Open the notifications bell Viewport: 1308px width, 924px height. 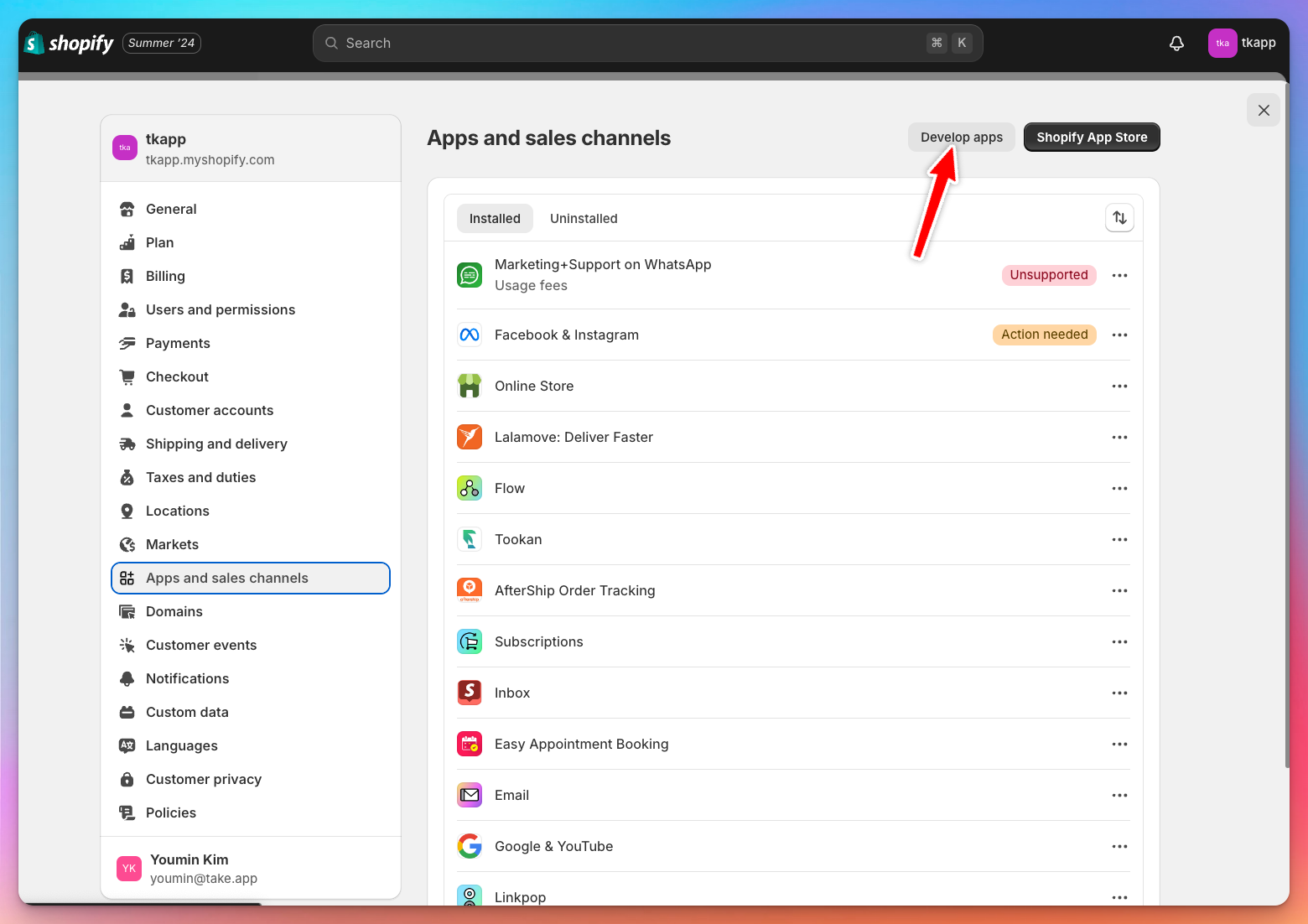1176,43
